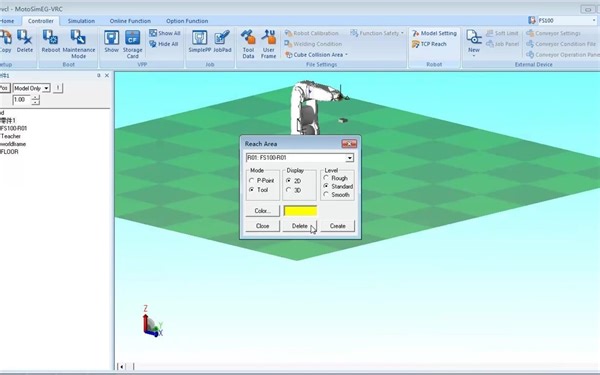Screen dimensions: 600x375
Task: Expand Cube Collision Area dropdown
Action: point(346,55)
